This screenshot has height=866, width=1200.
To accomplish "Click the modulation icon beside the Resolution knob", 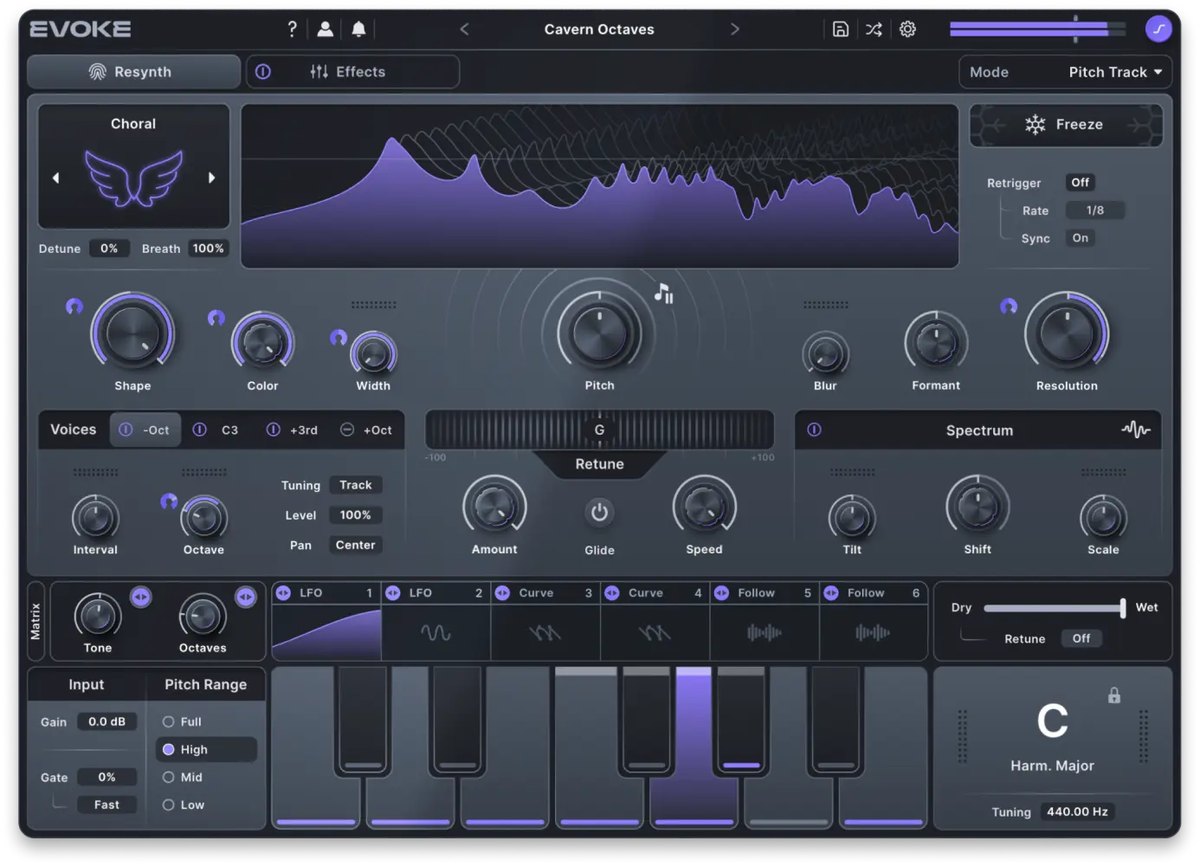I will pyautogui.click(x=1008, y=306).
